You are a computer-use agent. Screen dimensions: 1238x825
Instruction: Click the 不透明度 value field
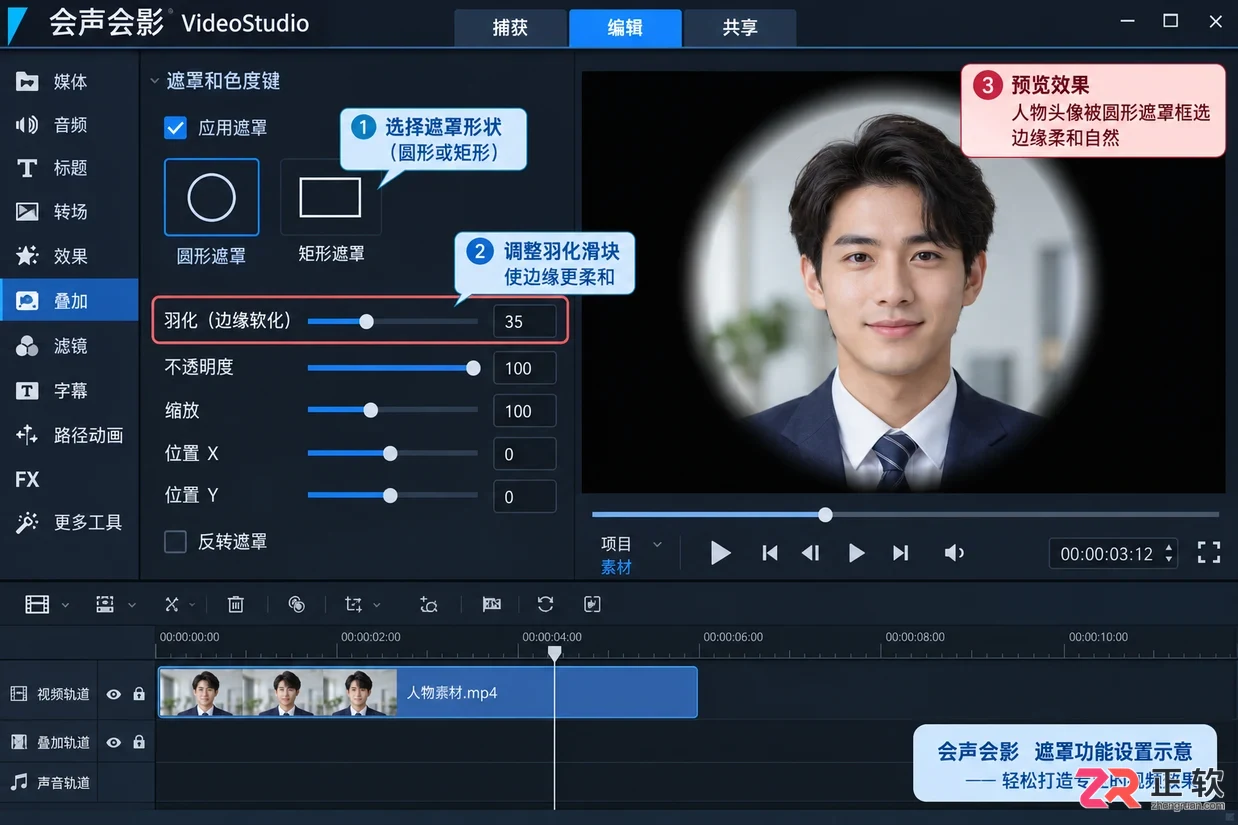(x=525, y=368)
